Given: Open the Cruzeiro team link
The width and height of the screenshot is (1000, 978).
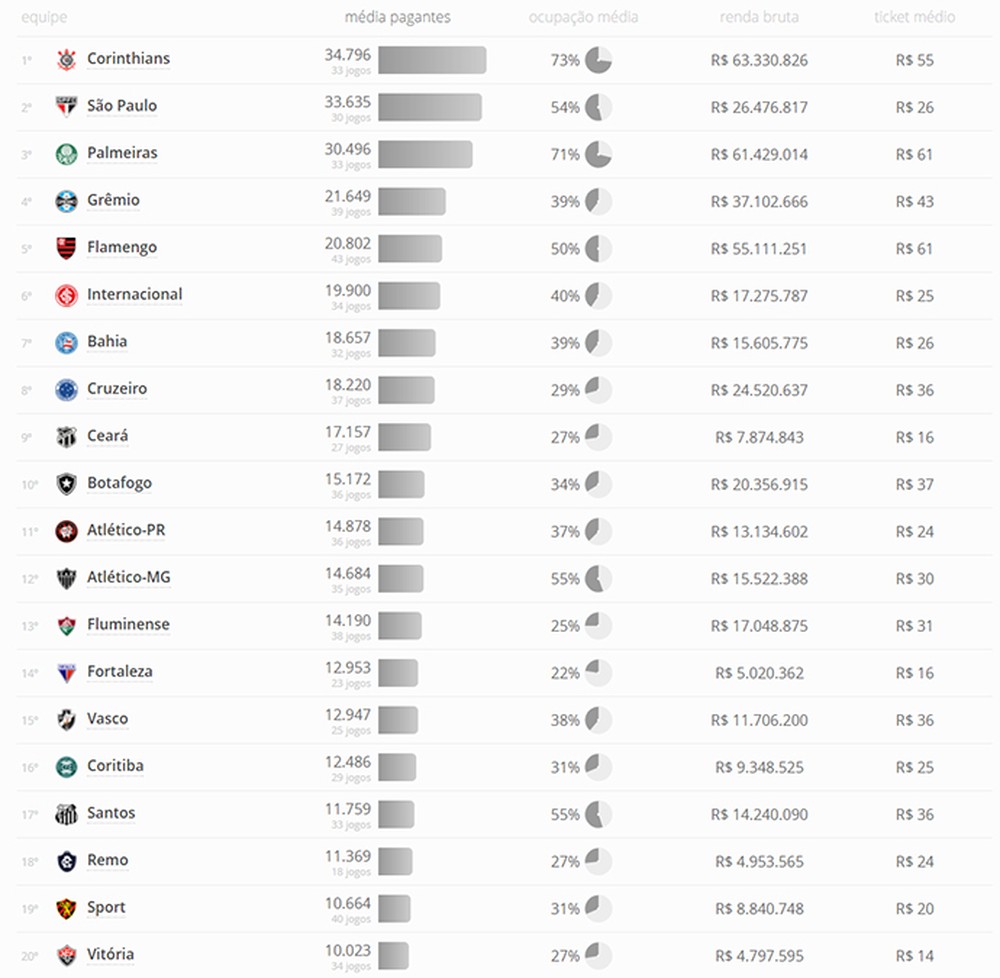Looking at the screenshot, I should pos(117,388).
